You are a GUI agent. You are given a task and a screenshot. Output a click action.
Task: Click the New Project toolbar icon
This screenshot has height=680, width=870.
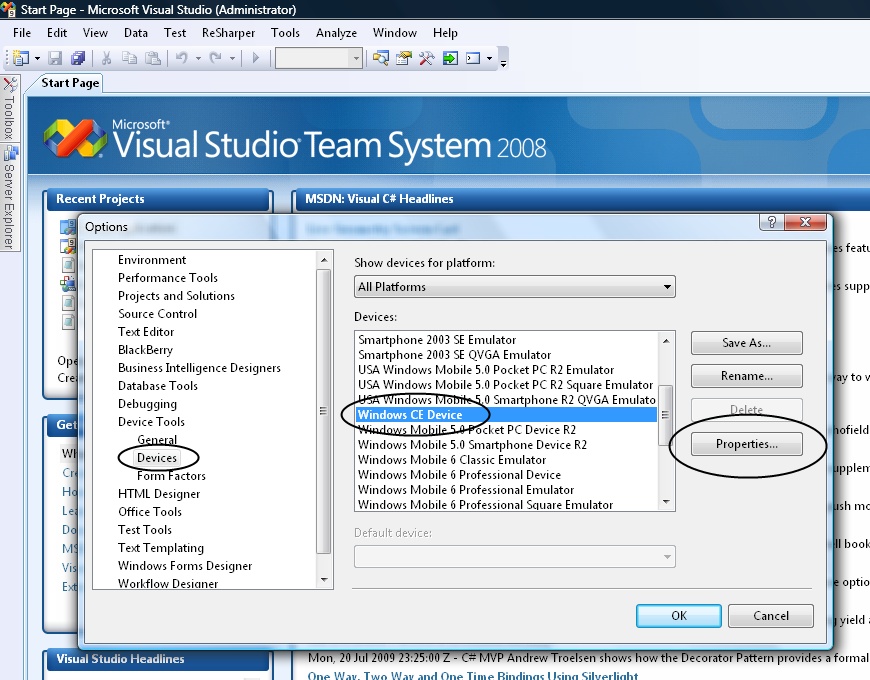(21, 58)
